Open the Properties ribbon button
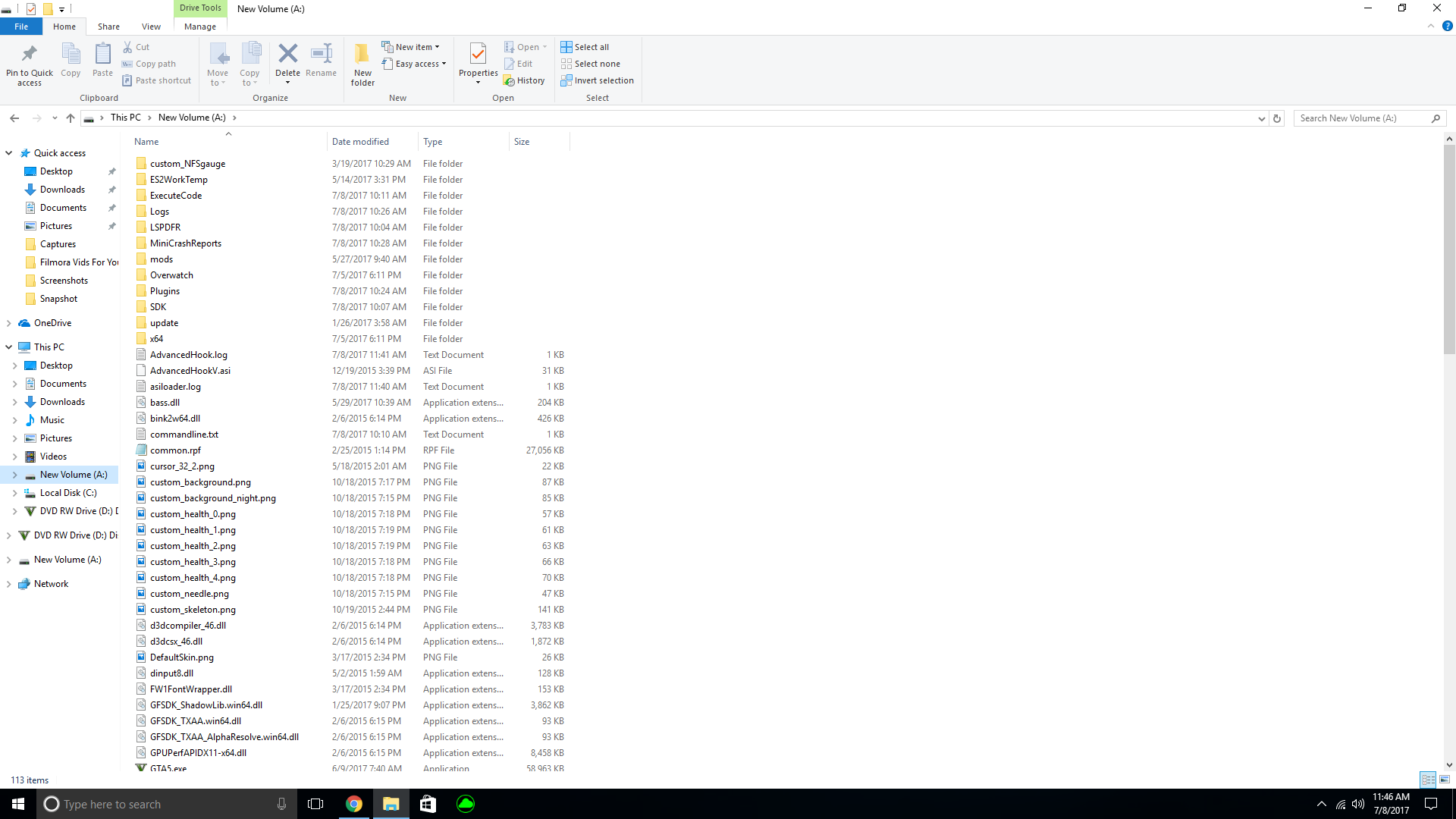This screenshot has width=1456, height=819. pyautogui.click(x=478, y=55)
